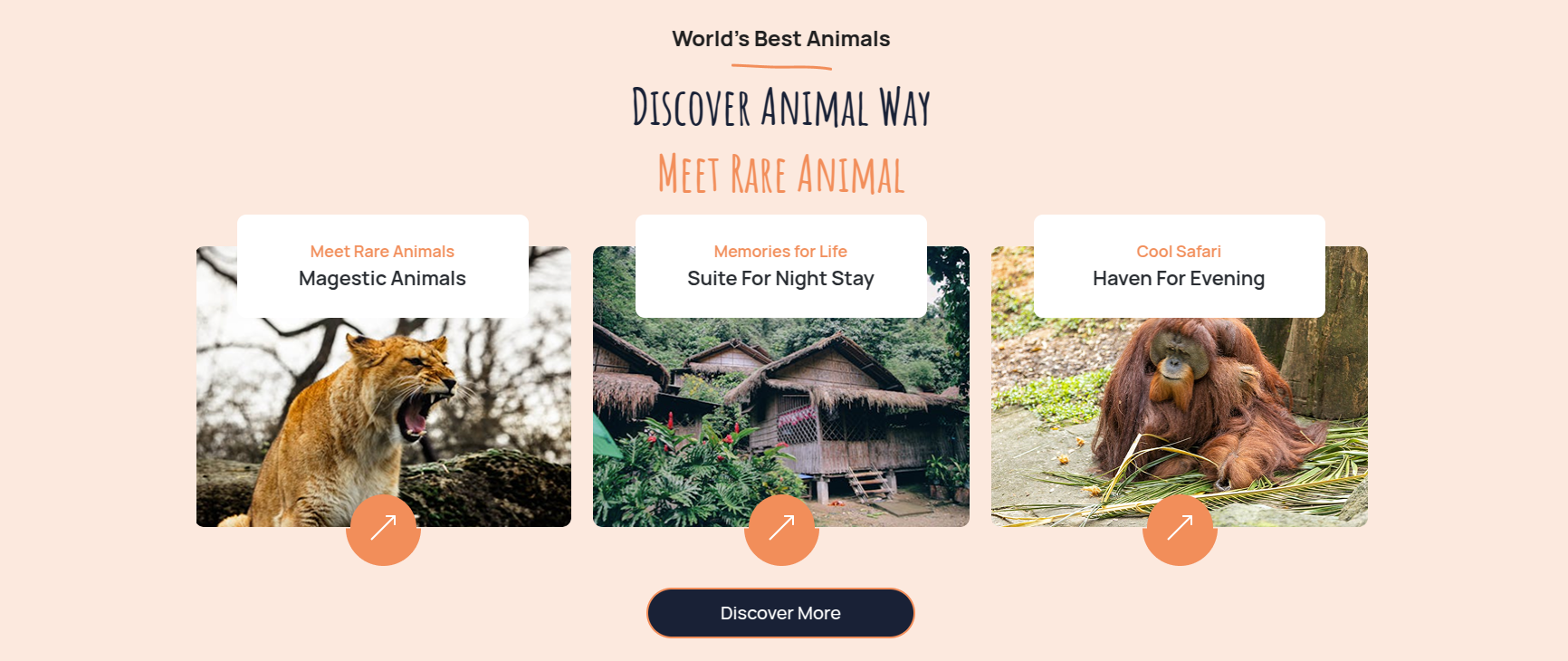Click the white card above the lion
The height and width of the screenshot is (661, 1568).
pyautogui.click(x=383, y=266)
